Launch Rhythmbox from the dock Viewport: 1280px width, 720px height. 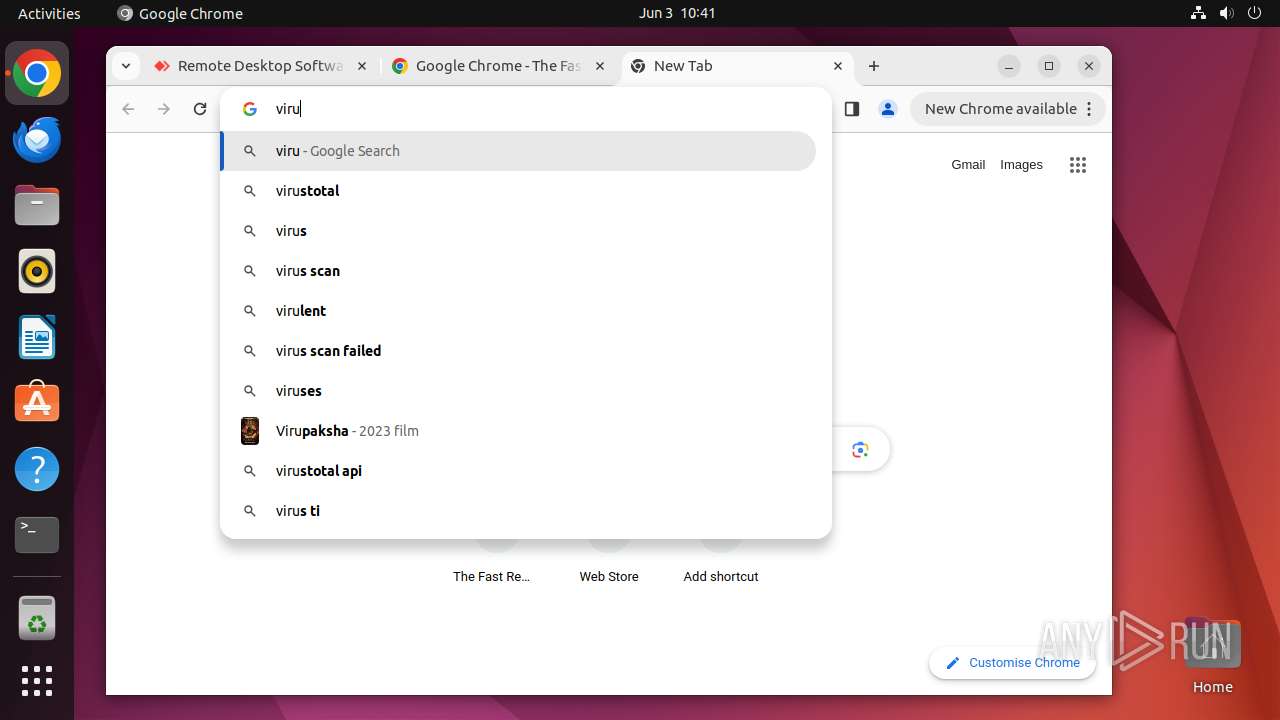(37, 272)
